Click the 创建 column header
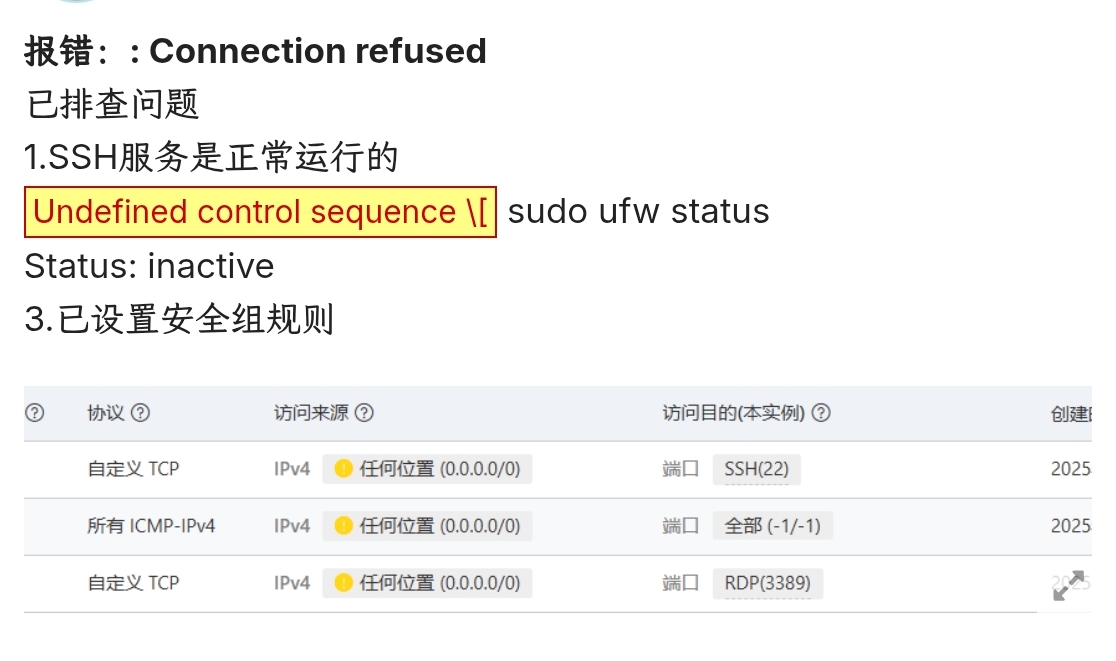 click(1070, 413)
